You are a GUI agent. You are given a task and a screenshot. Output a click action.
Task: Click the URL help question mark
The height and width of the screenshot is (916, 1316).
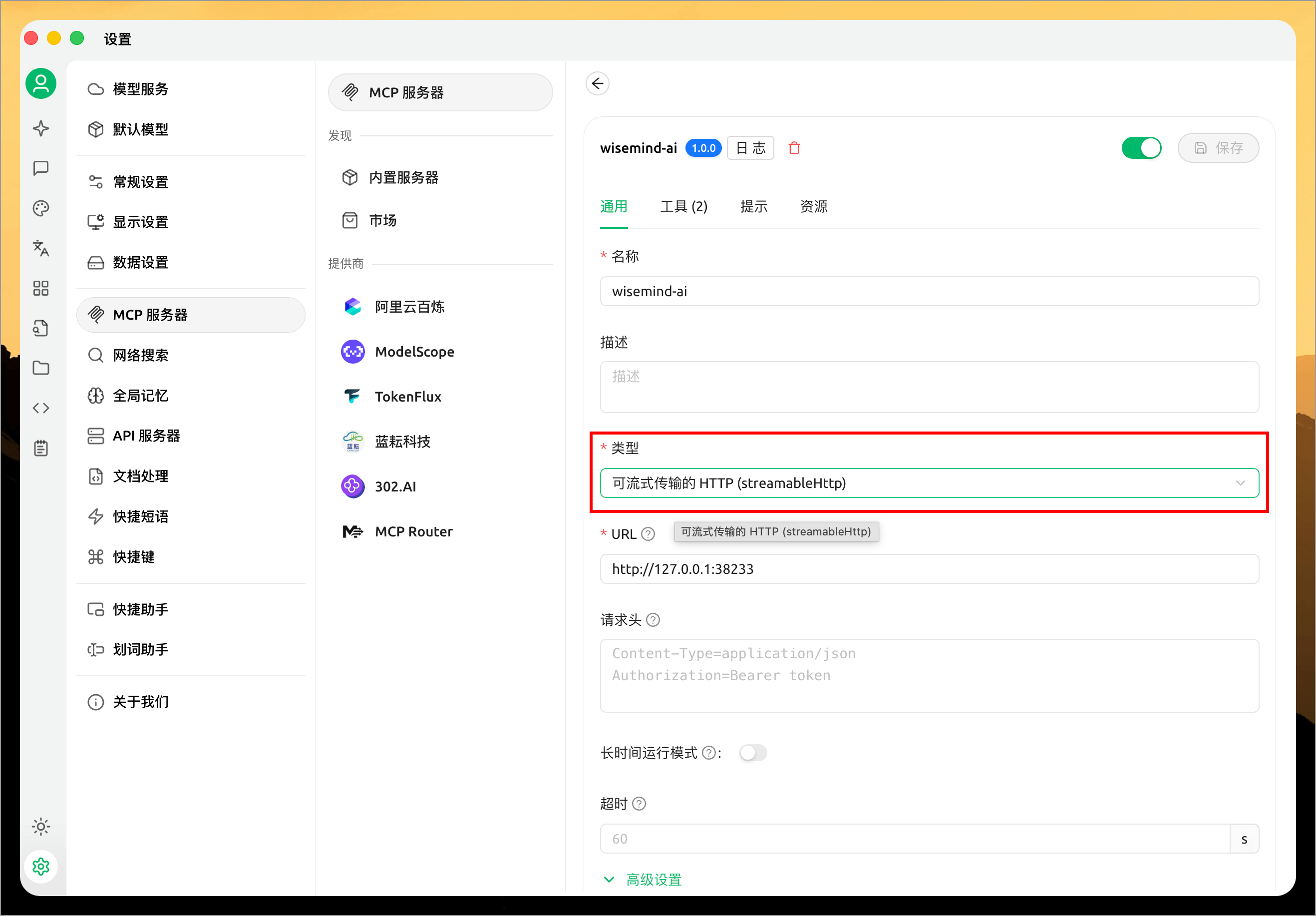[648, 534]
